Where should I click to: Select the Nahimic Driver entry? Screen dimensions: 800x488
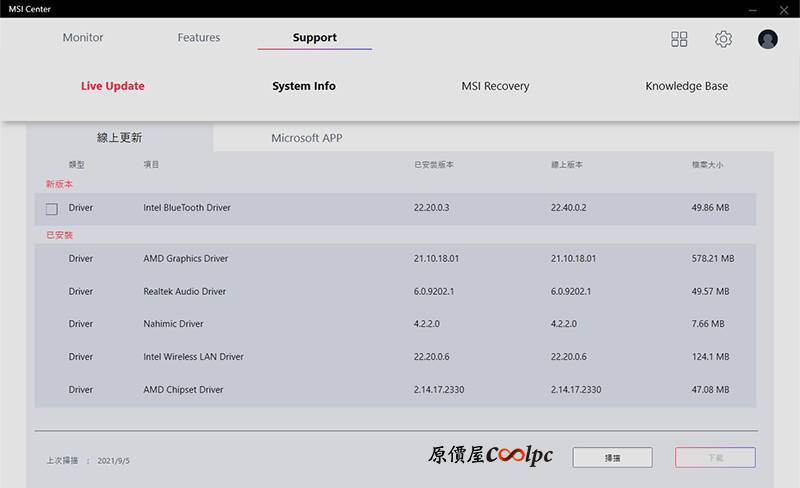pyautogui.click(x=173, y=324)
